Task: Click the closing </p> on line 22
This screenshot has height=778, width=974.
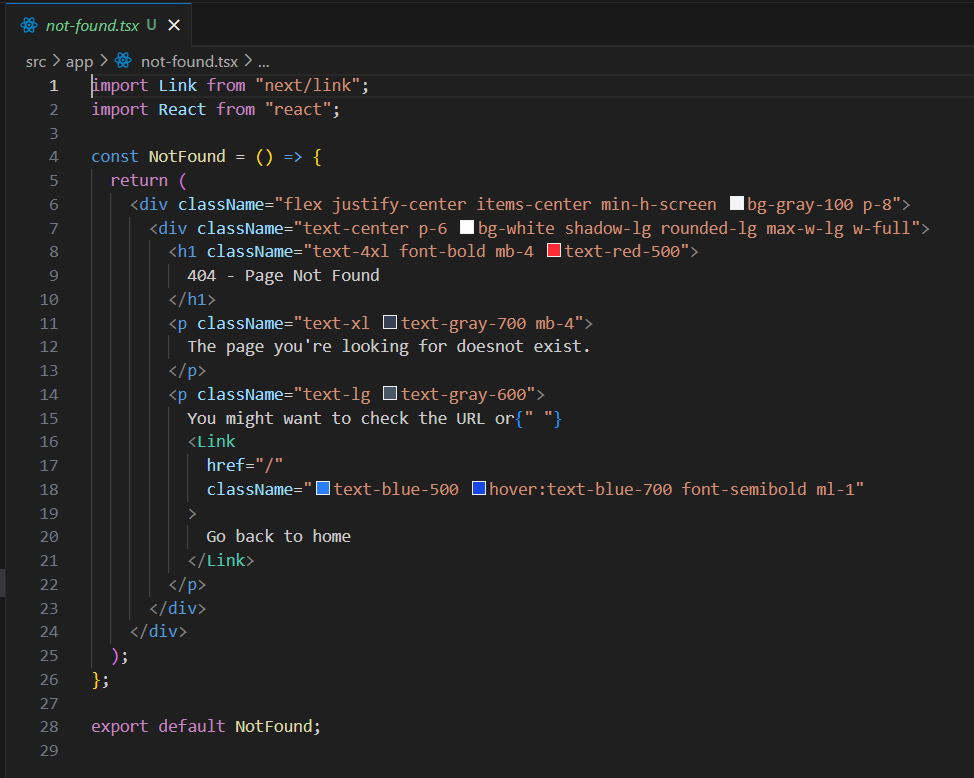Action: point(187,585)
